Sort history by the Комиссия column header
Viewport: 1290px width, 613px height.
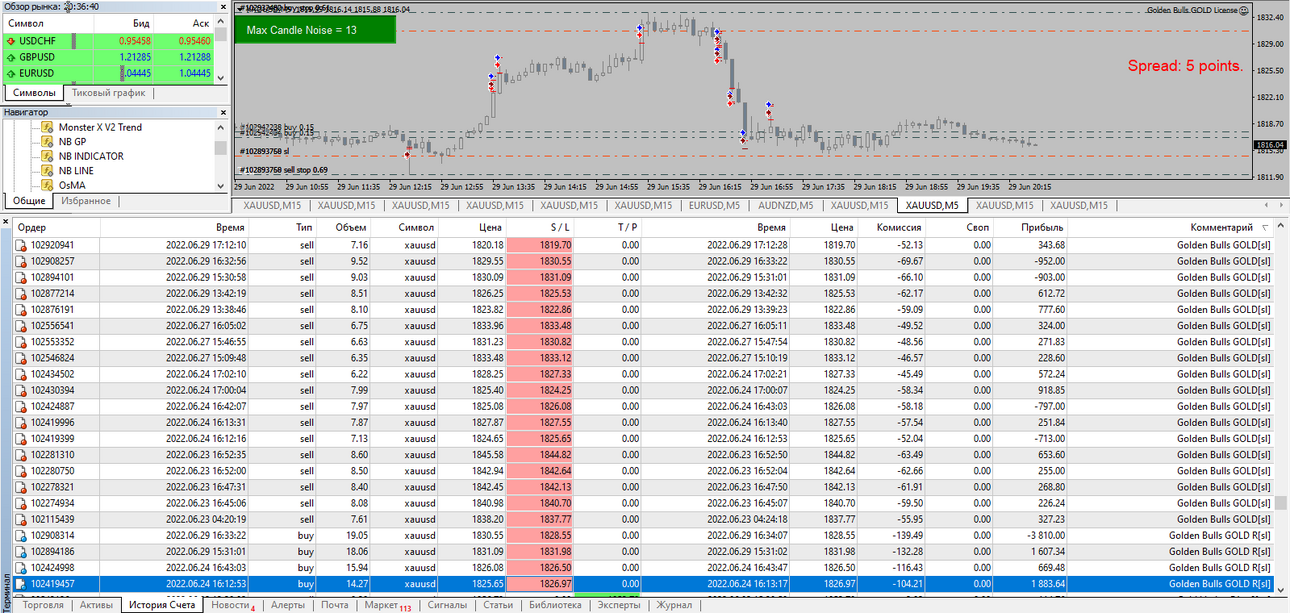pyautogui.click(x=892, y=228)
